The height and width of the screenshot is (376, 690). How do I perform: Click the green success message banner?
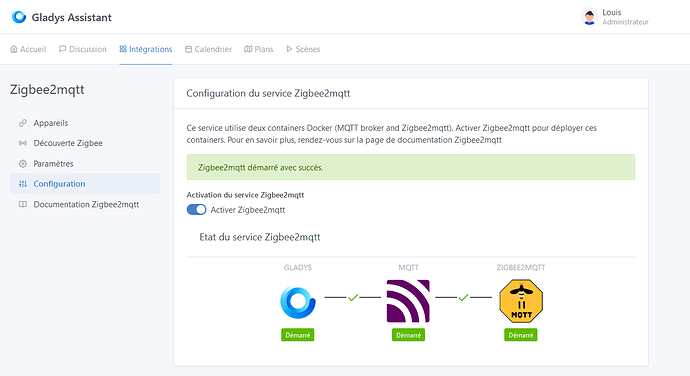coord(411,167)
